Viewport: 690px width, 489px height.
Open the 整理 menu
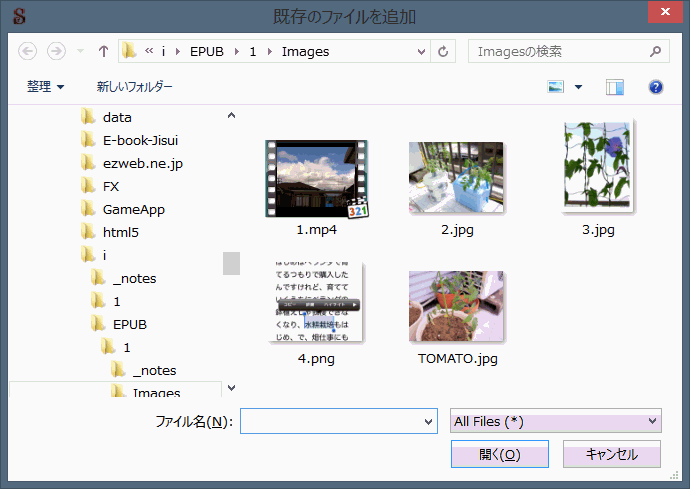[x=45, y=87]
